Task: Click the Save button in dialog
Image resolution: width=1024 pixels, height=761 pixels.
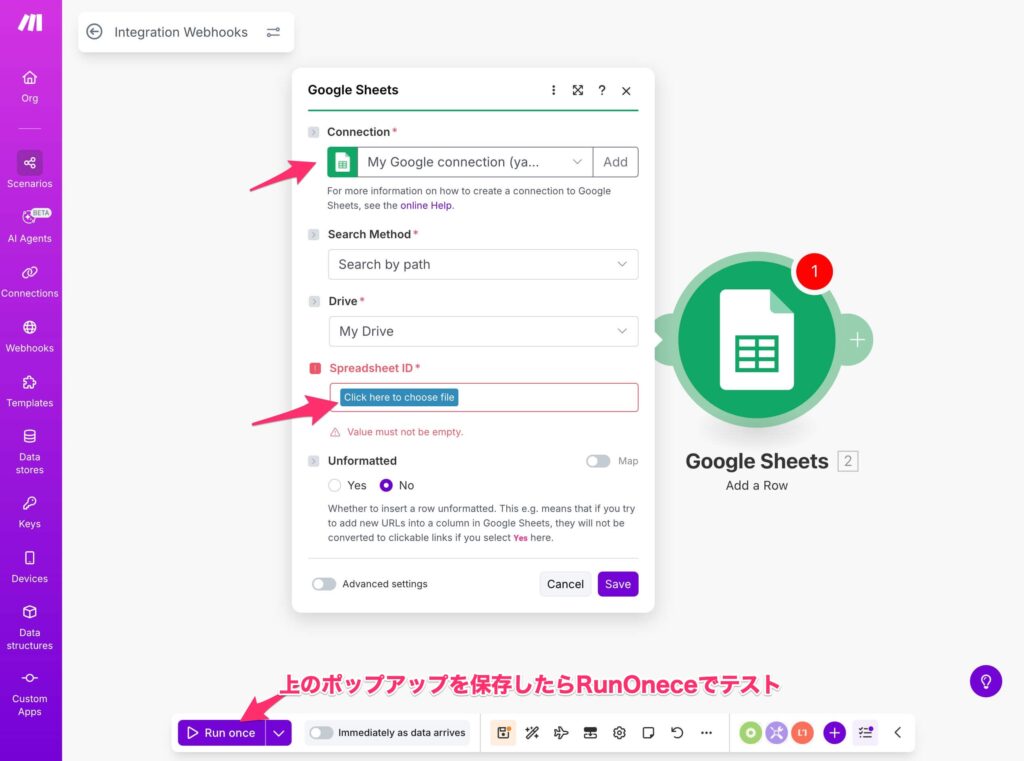Action: coord(618,584)
